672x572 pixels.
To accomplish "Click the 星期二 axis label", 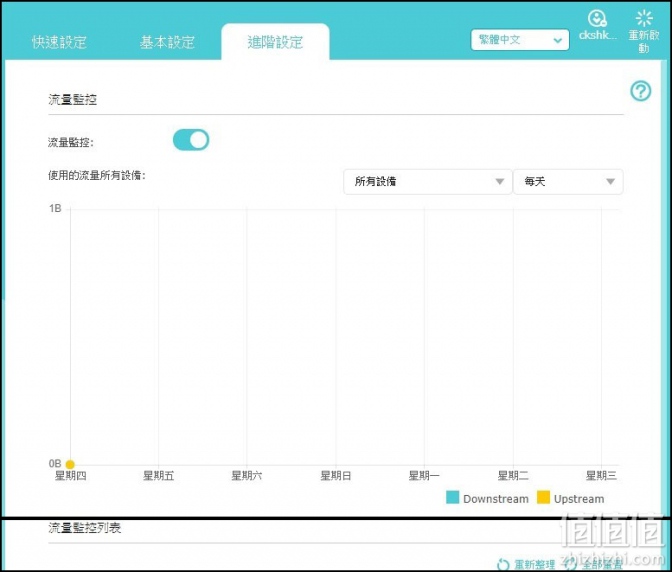I will (x=513, y=476).
